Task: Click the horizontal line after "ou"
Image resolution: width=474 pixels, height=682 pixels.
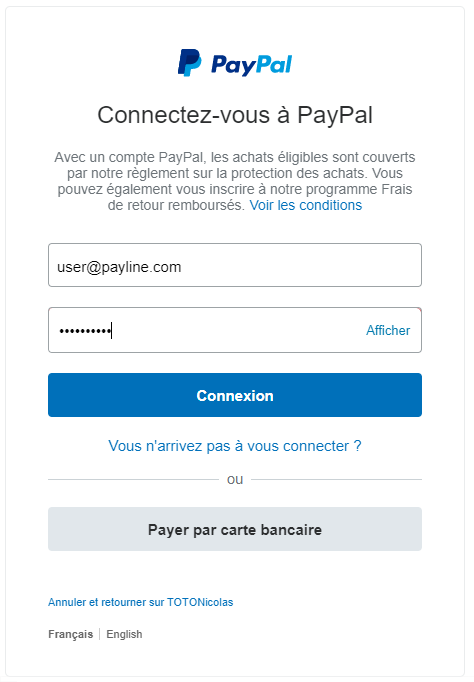Action: coord(336,479)
